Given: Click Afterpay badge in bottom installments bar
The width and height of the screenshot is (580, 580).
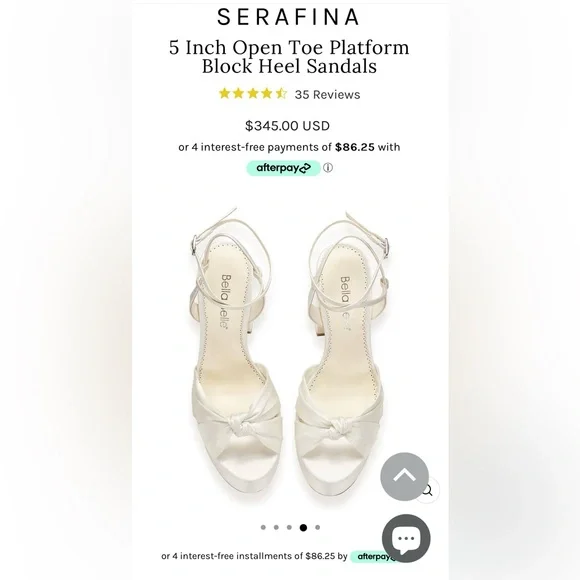Looking at the screenshot, I should coord(373,556).
